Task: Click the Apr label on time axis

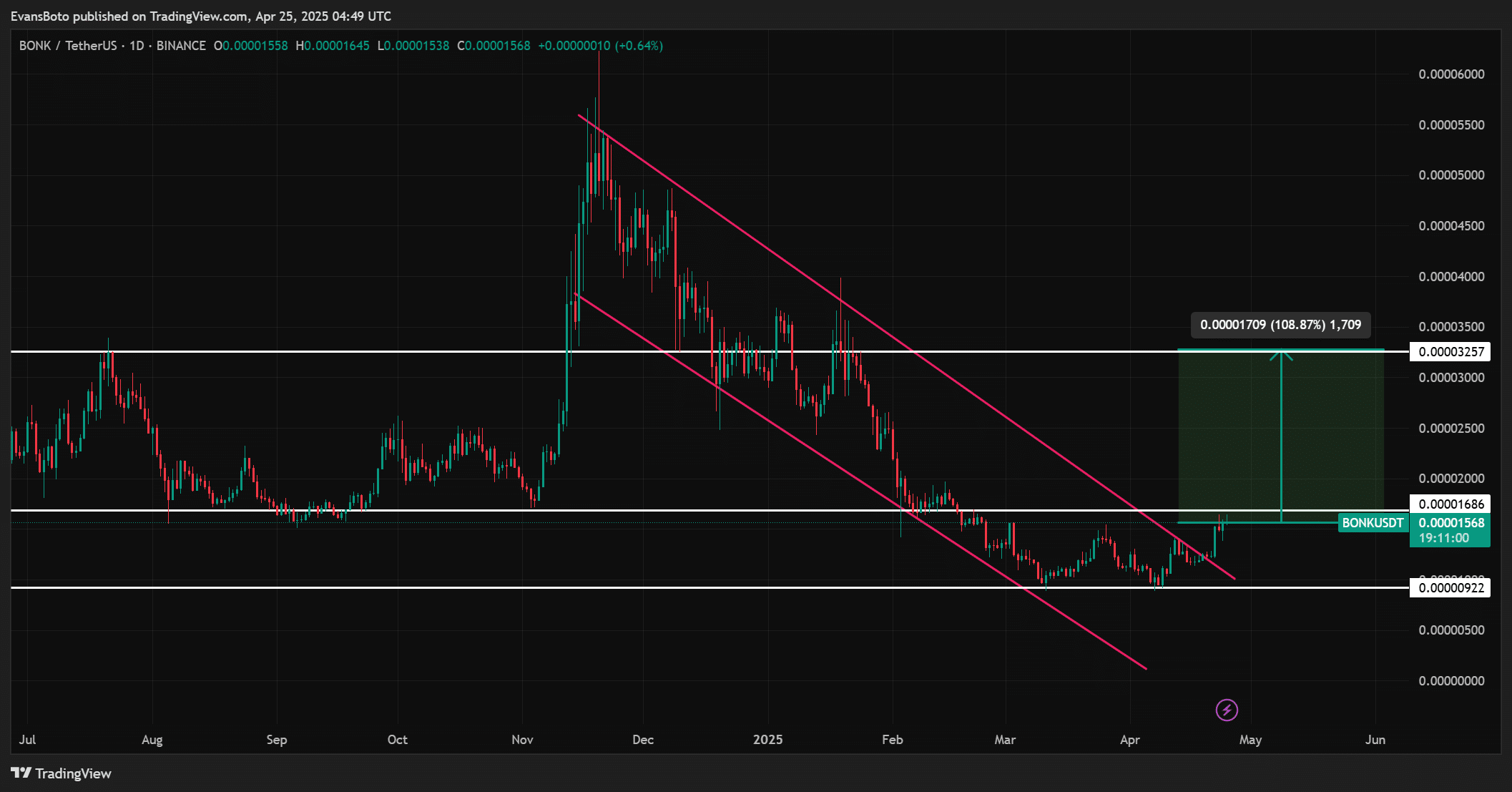Action: click(x=1129, y=740)
